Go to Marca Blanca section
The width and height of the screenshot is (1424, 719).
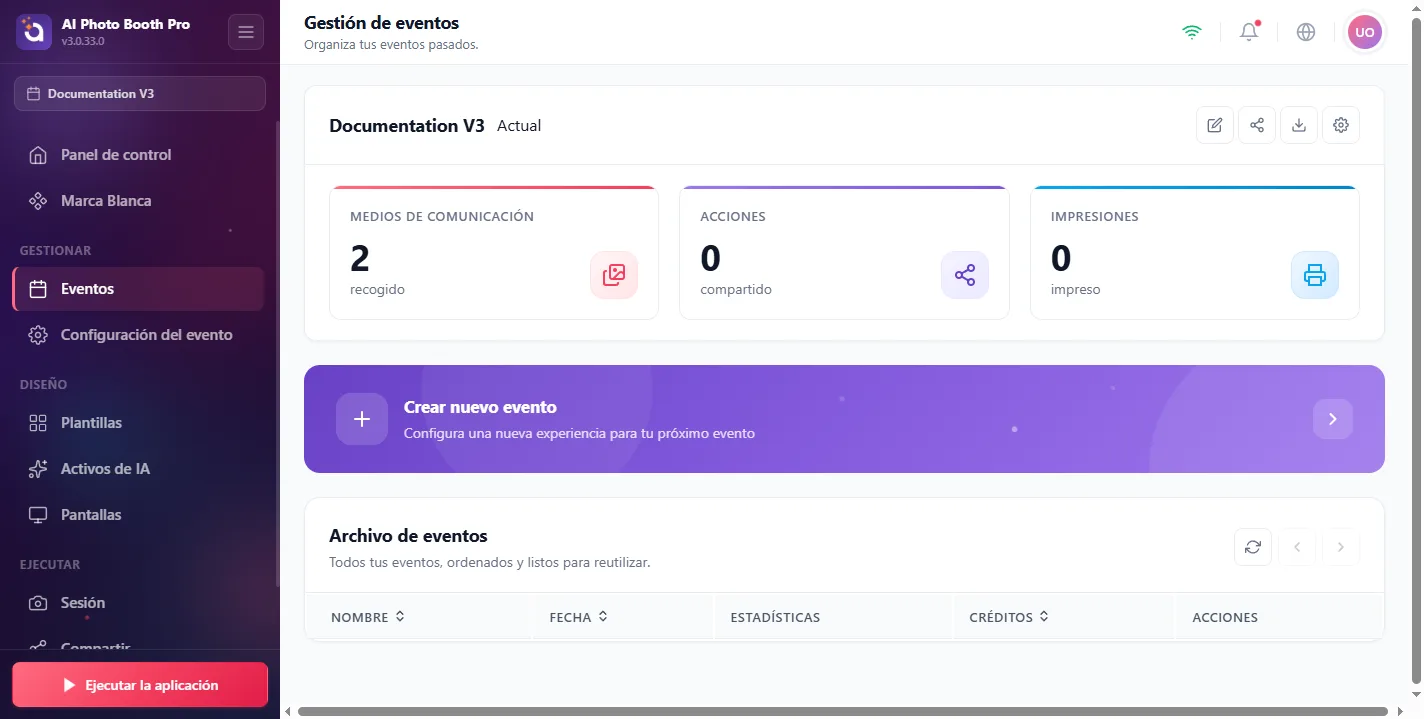138,201
